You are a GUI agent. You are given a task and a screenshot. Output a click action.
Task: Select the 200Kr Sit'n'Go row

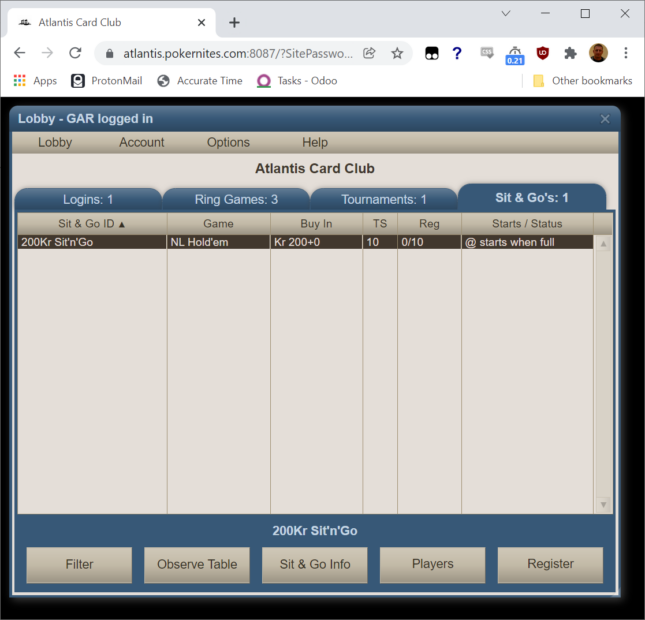point(92,242)
